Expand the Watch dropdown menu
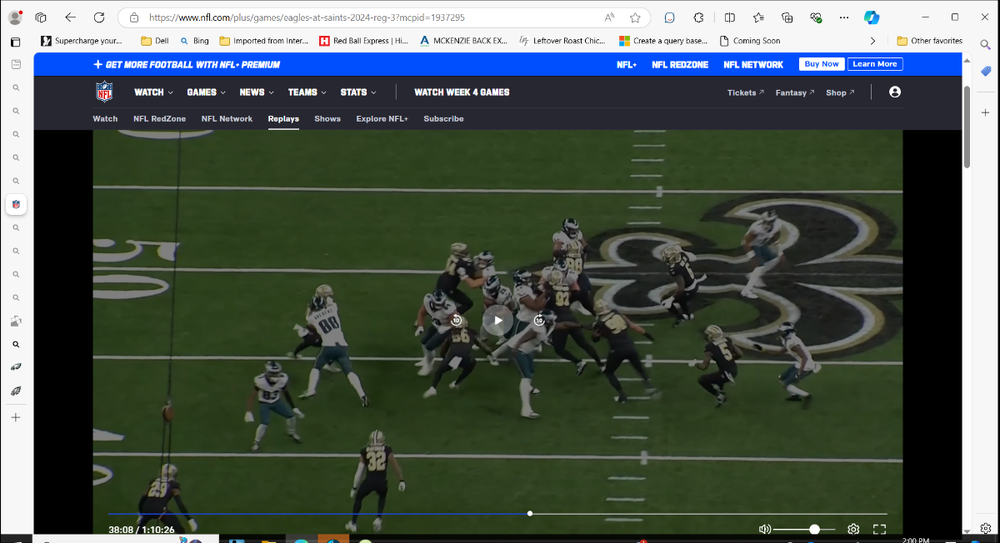This screenshot has width=1000, height=543. [x=153, y=92]
